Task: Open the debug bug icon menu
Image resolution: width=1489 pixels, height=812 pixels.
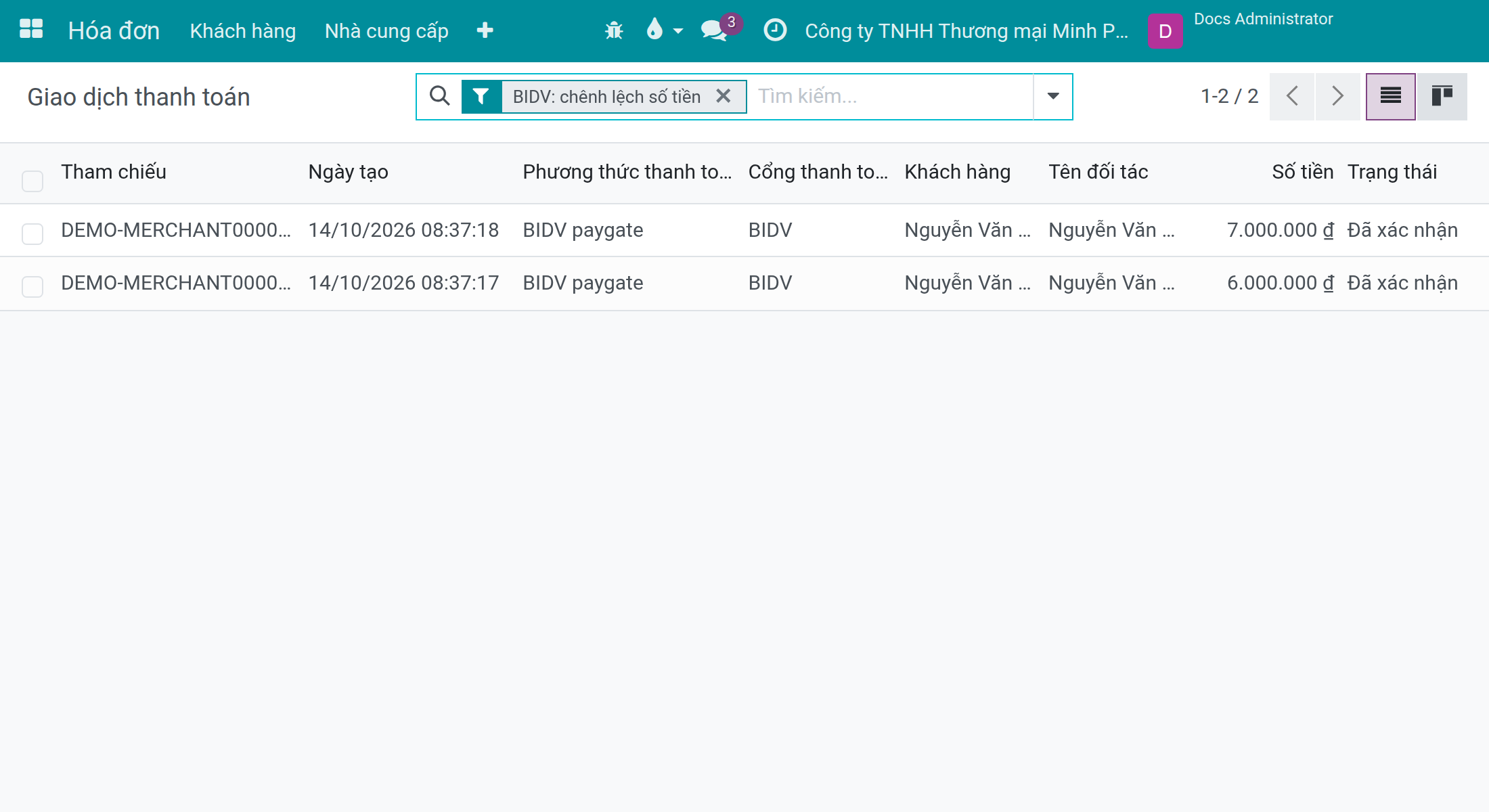Action: pyautogui.click(x=614, y=30)
